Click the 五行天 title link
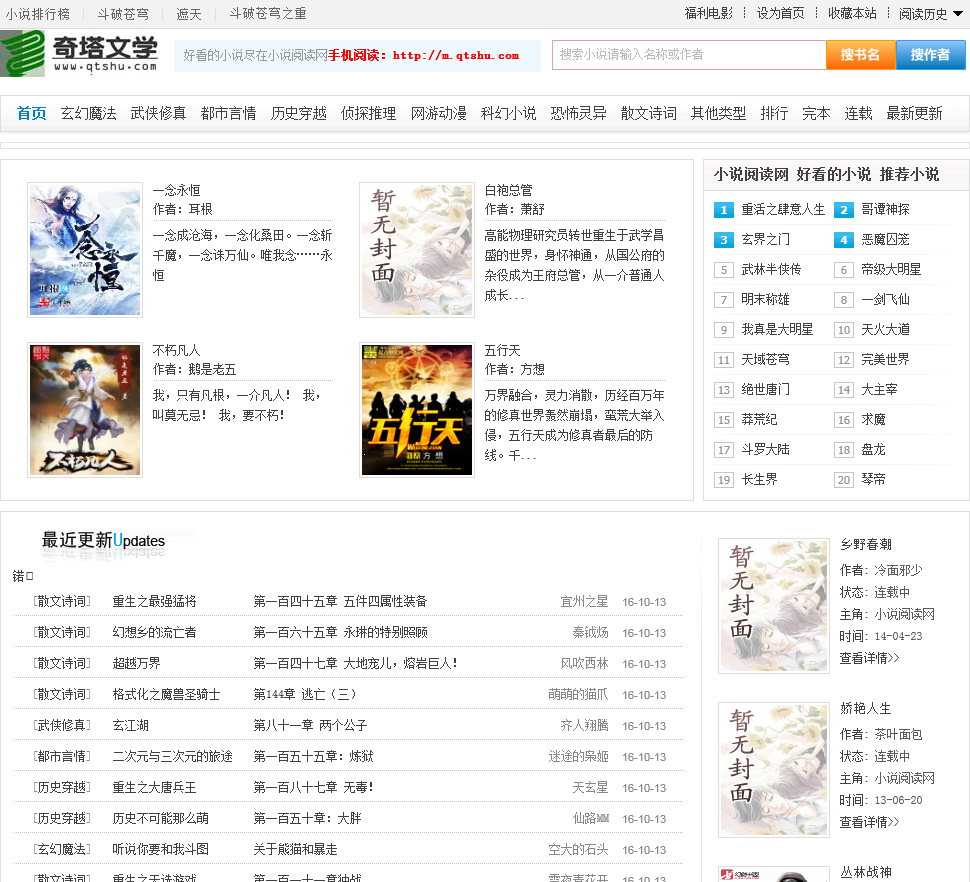970x882 pixels. pos(502,350)
